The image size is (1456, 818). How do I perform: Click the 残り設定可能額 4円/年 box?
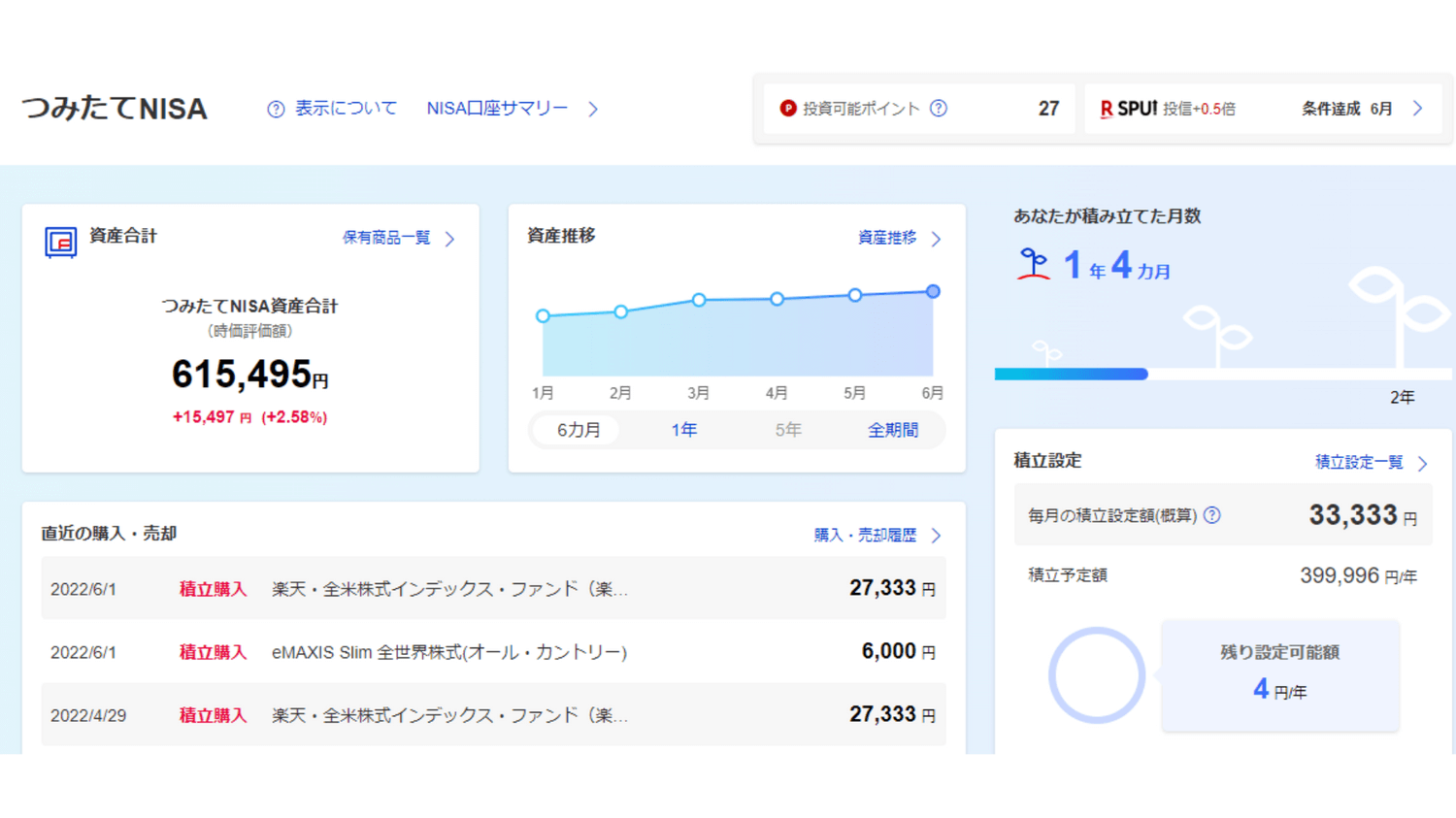point(1280,675)
